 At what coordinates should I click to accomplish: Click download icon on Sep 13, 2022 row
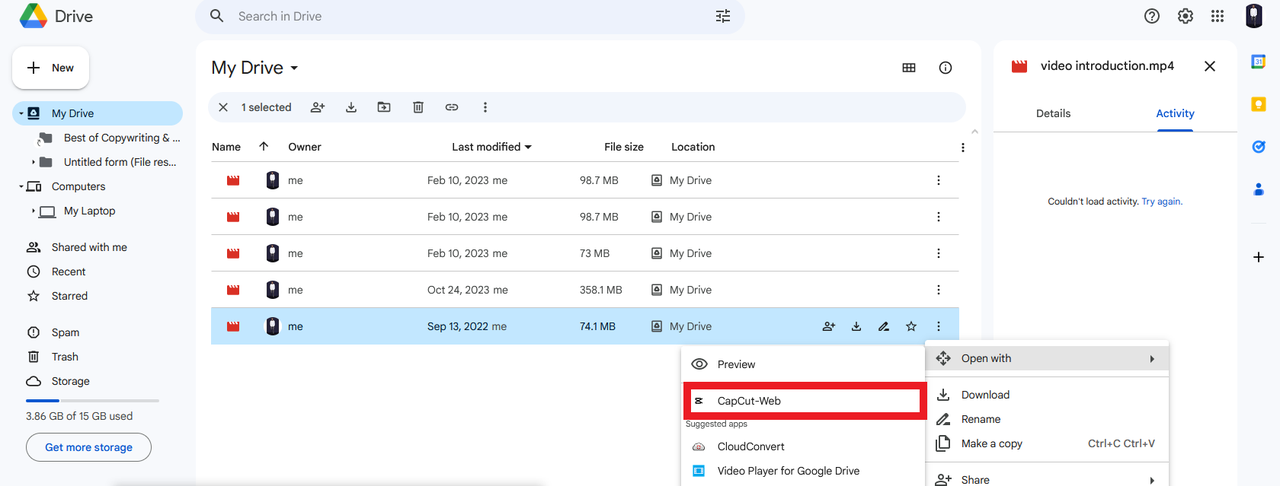857,326
